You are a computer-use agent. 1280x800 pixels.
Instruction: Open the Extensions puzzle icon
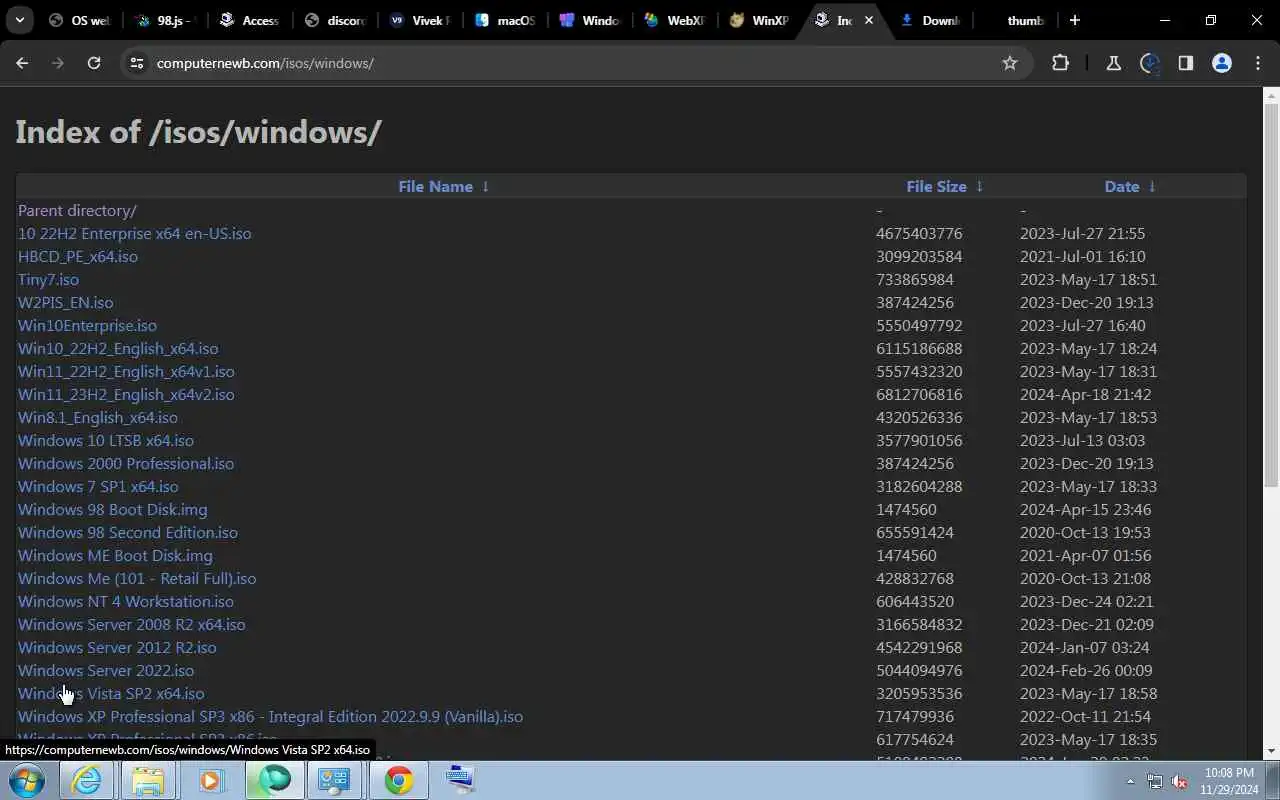pos(1061,63)
